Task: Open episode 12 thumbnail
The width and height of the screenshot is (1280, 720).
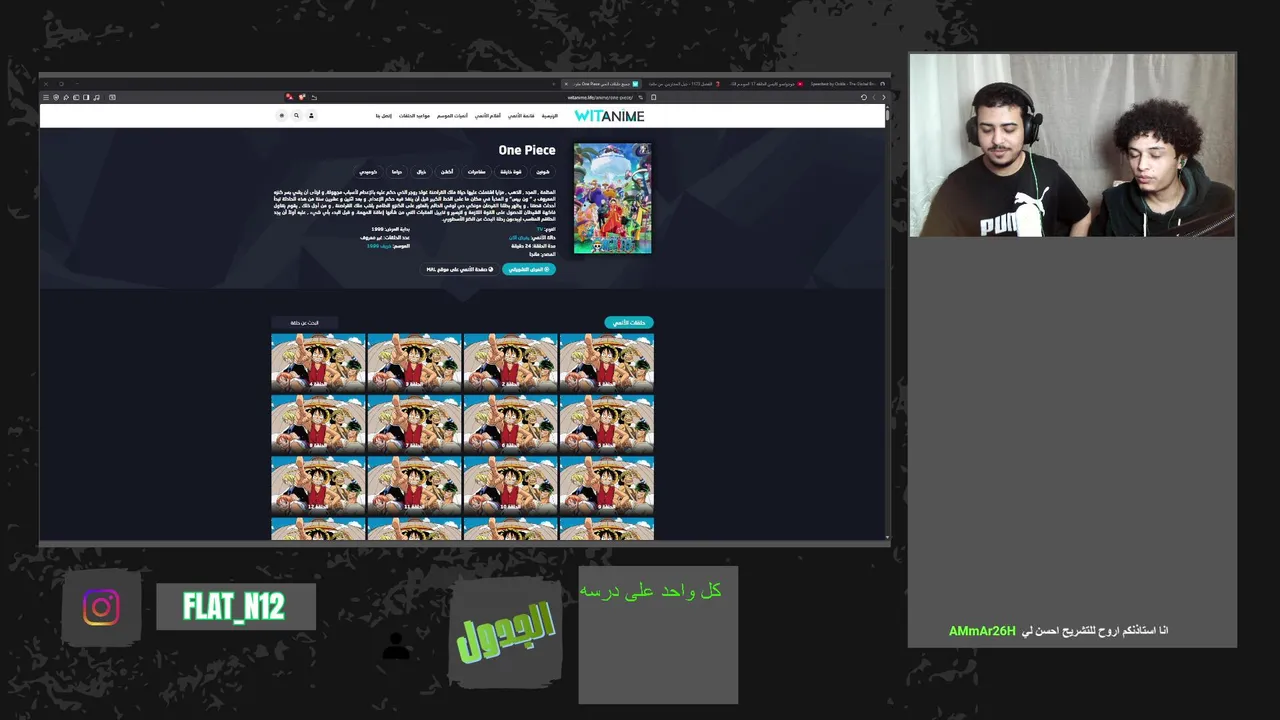Action: [x=318, y=485]
